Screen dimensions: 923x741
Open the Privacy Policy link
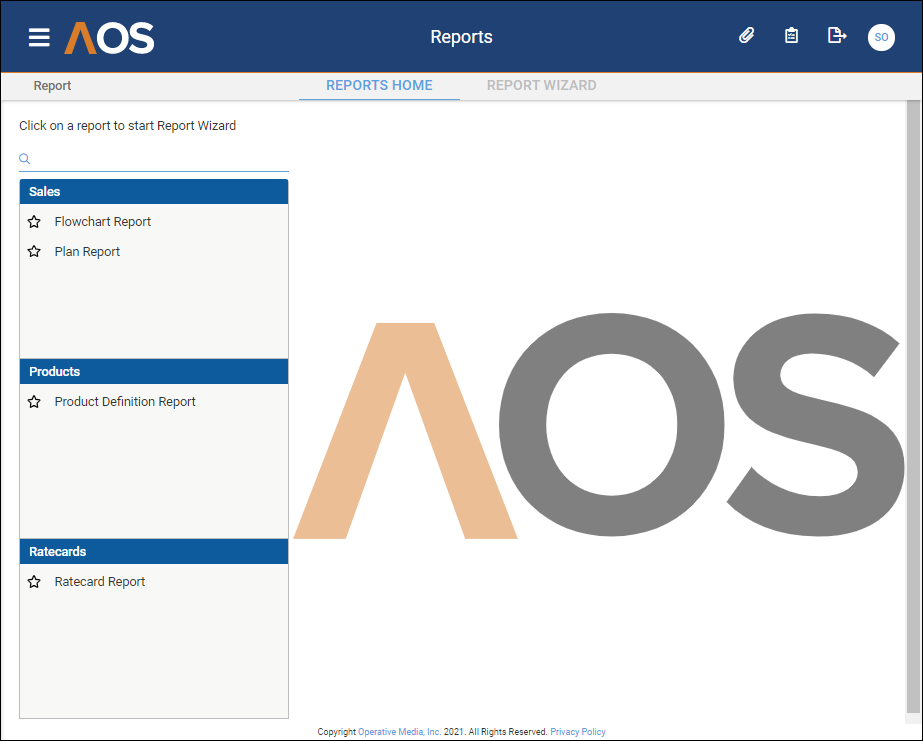(578, 732)
